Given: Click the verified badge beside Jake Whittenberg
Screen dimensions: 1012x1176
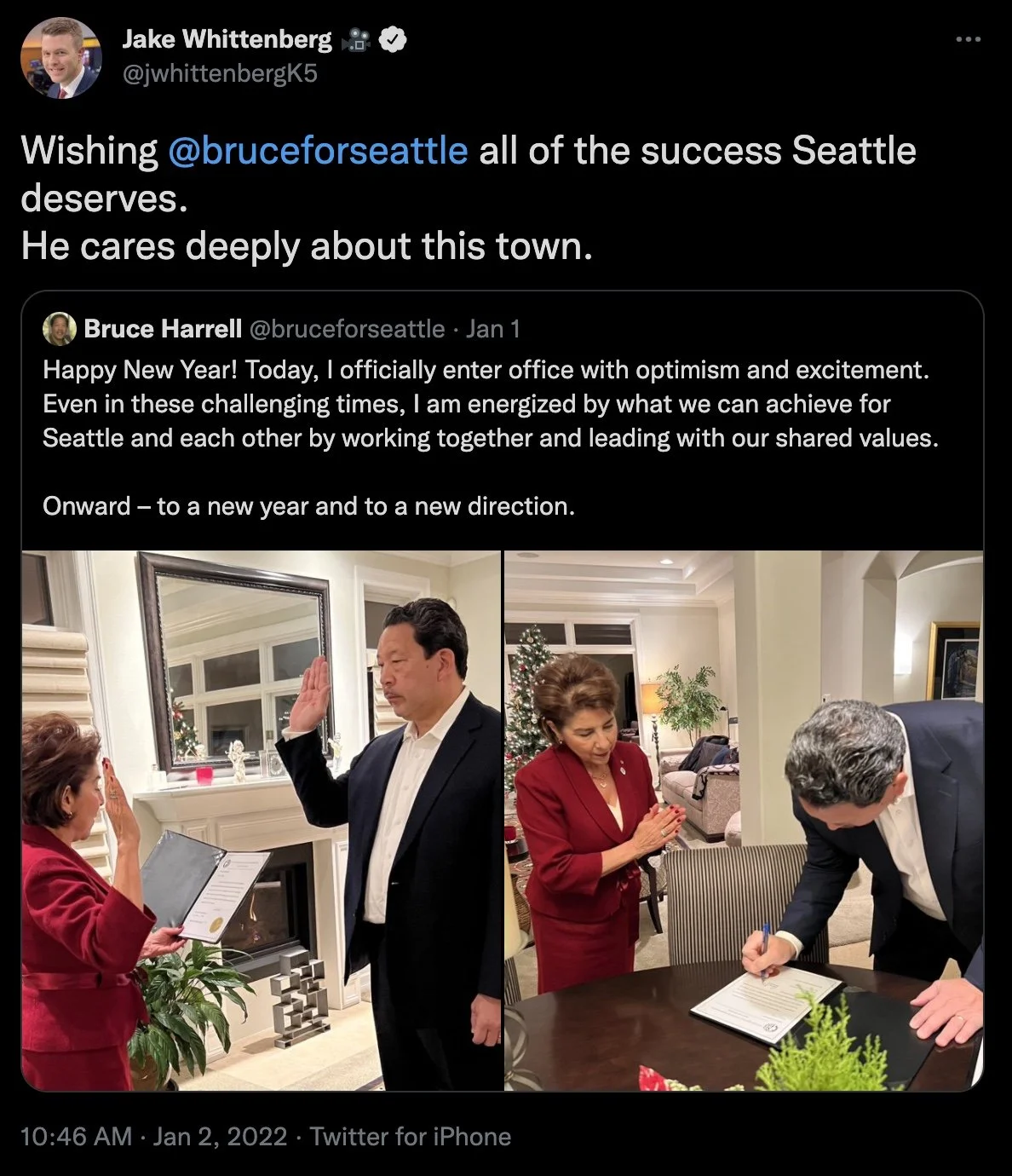Looking at the screenshot, I should coord(393,39).
